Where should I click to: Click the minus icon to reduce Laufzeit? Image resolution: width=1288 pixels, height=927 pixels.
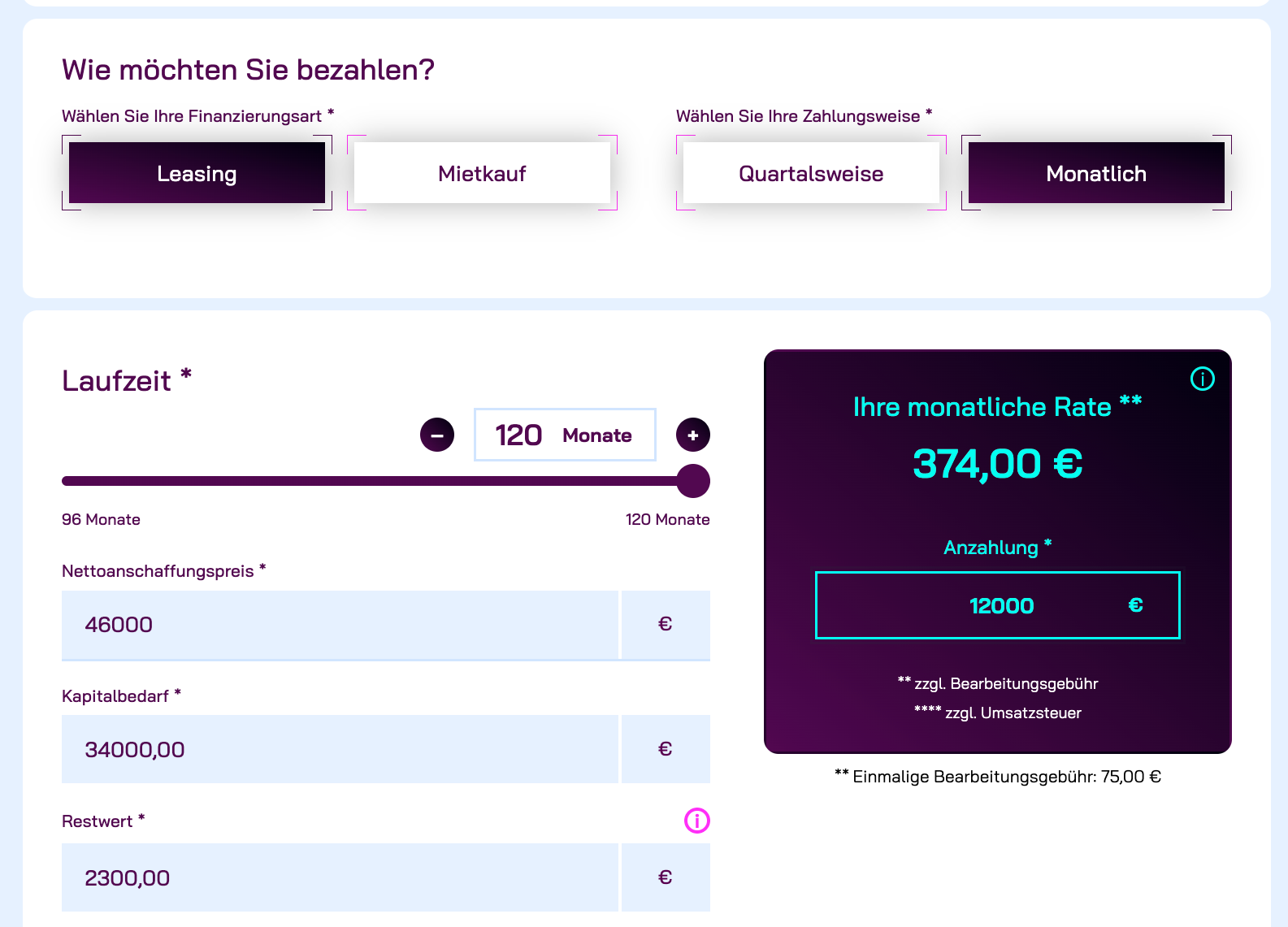click(437, 435)
